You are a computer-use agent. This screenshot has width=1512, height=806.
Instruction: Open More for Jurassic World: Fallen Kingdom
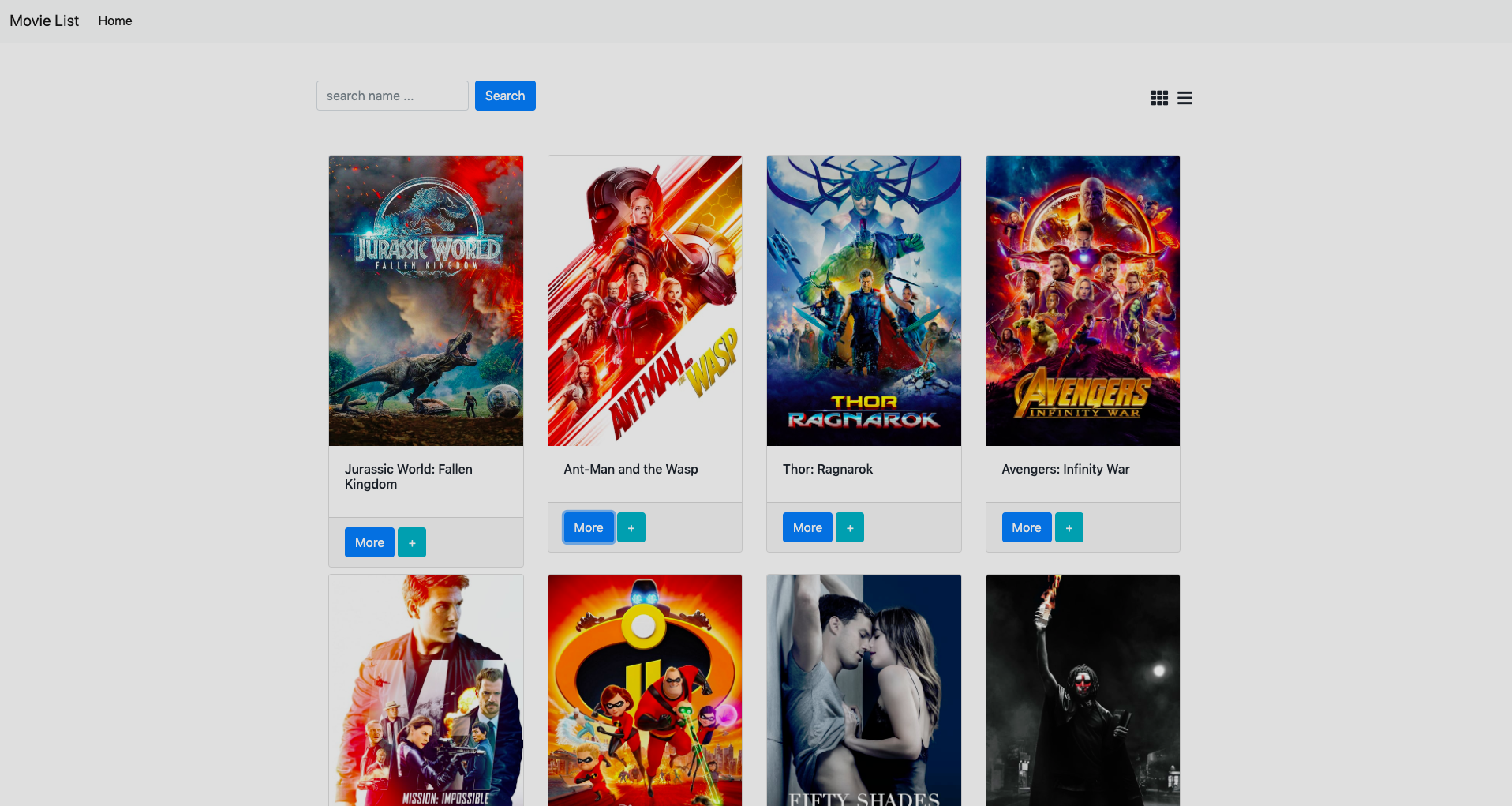(369, 542)
